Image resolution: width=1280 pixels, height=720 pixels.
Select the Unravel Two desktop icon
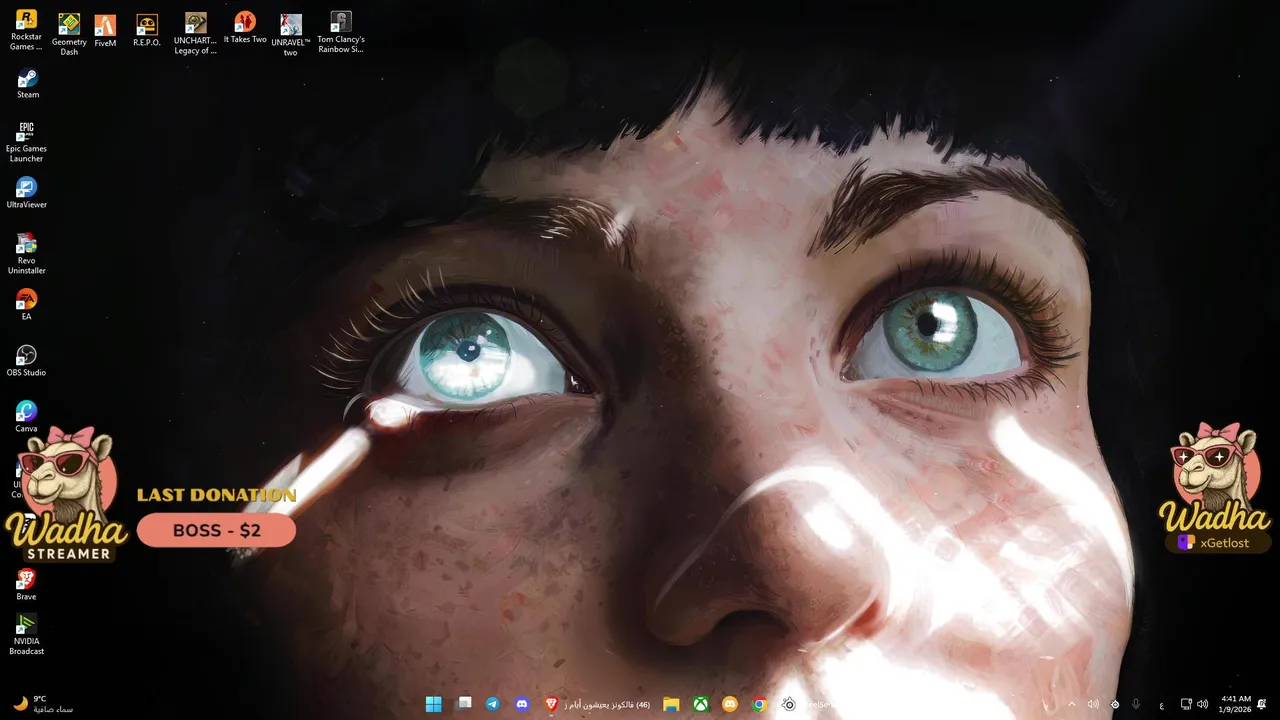[x=290, y=35]
